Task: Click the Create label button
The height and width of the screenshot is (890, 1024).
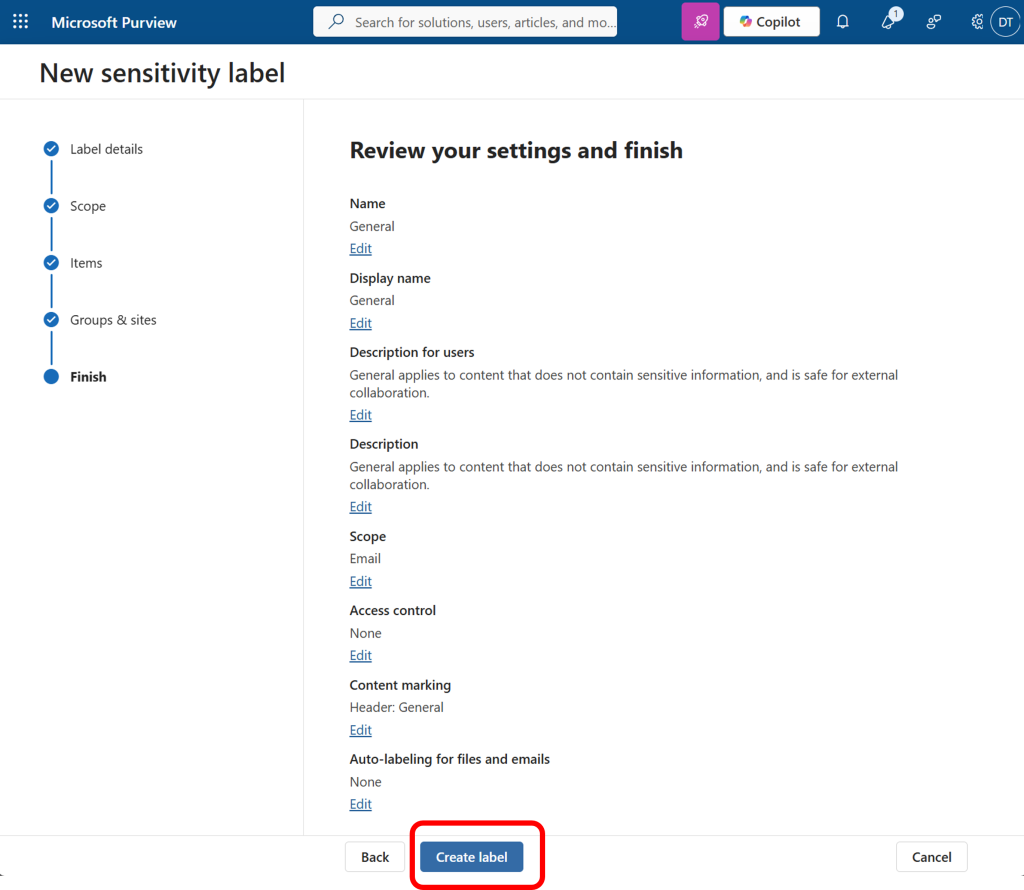Action: tap(472, 857)
